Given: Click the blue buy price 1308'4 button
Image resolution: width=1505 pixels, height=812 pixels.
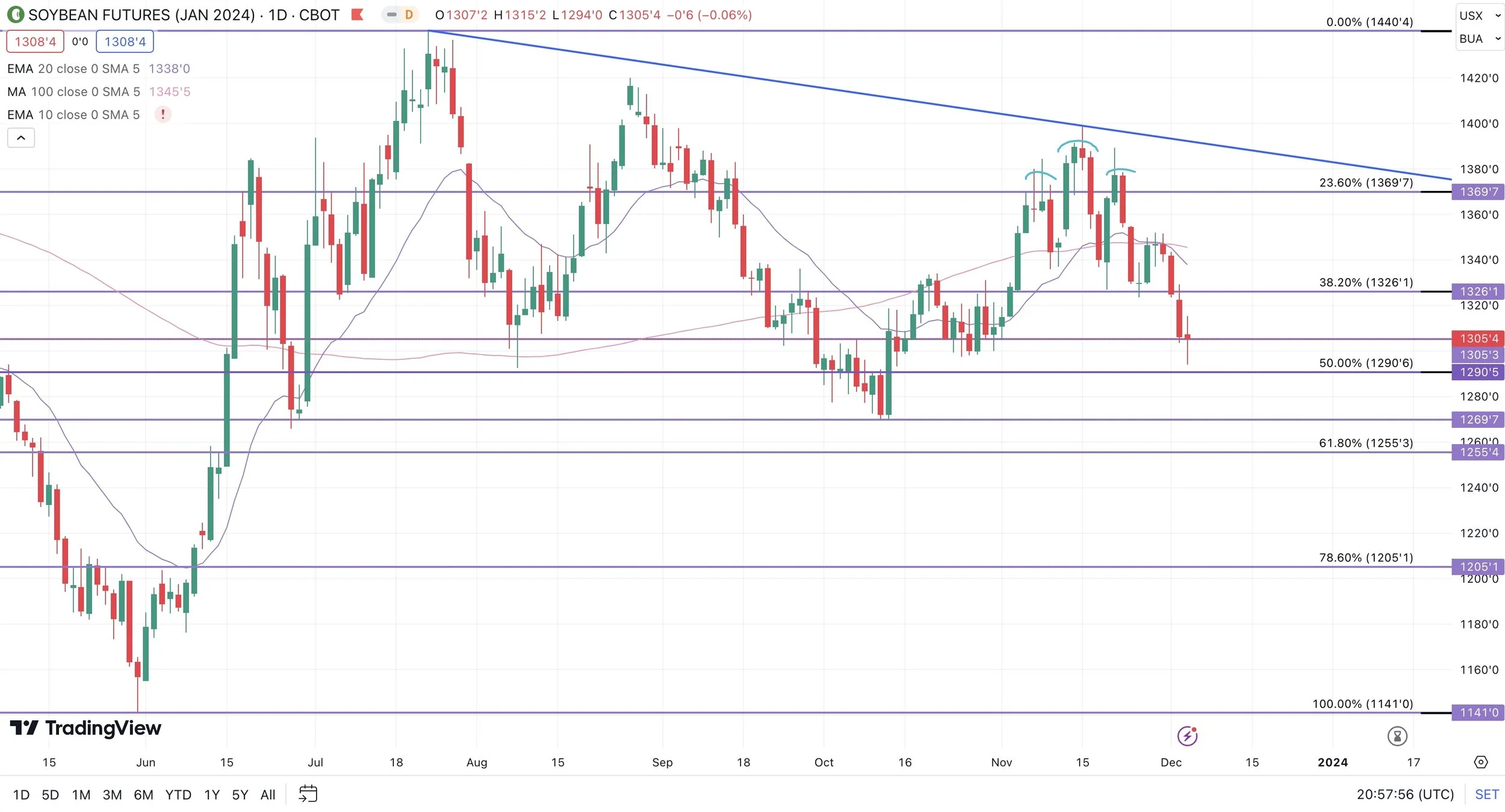Looking at the screenshot, I should click(125, 42).
